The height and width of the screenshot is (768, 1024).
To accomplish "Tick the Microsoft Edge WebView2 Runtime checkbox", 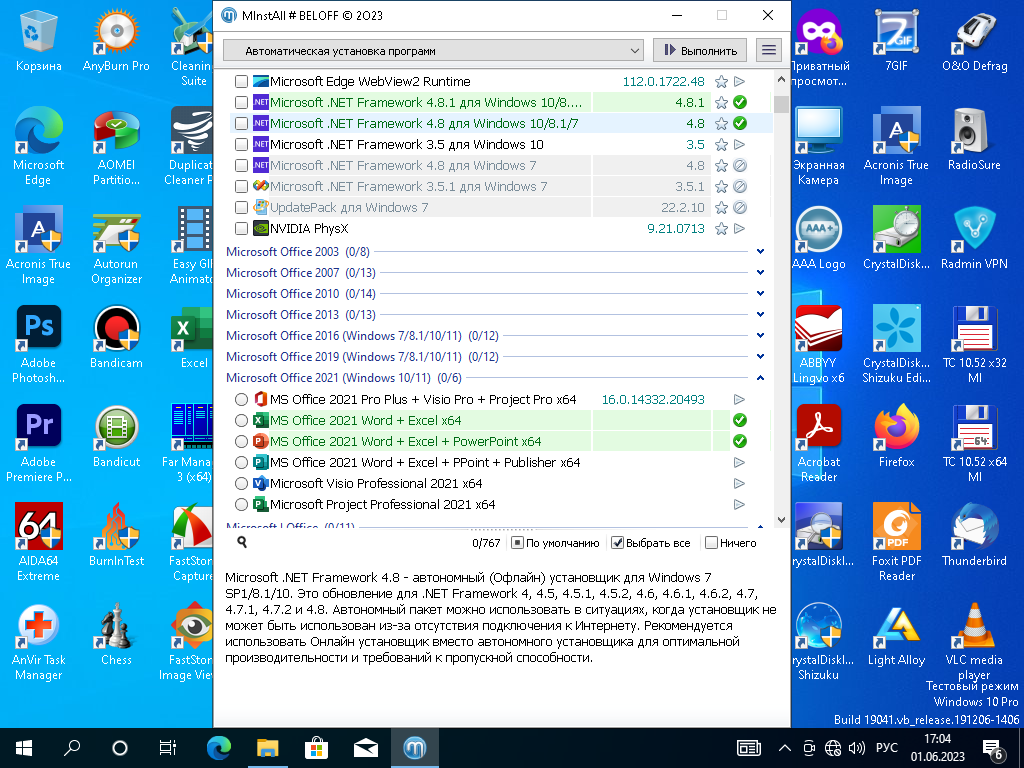I will pos(242,82).
